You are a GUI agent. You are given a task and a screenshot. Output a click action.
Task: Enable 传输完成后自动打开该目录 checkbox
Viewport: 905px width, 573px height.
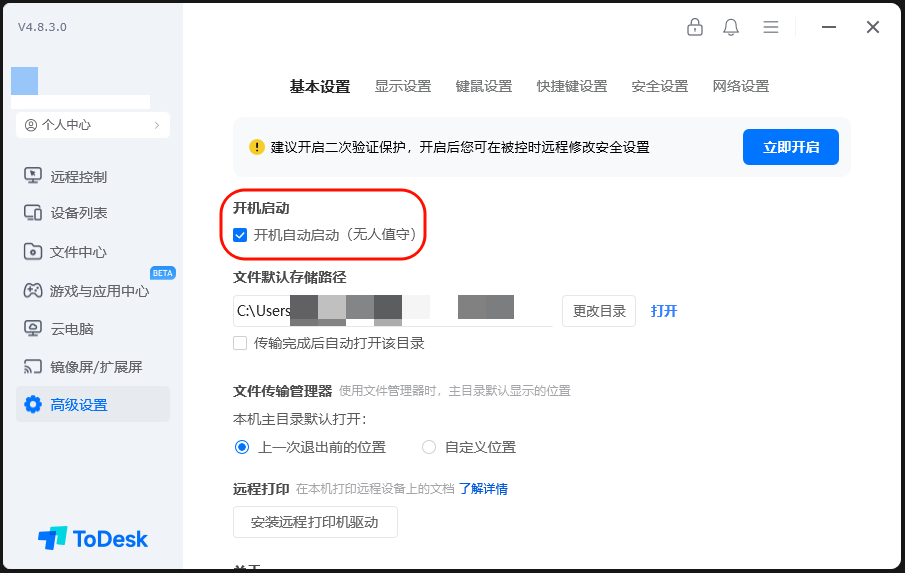coord(240,343)
